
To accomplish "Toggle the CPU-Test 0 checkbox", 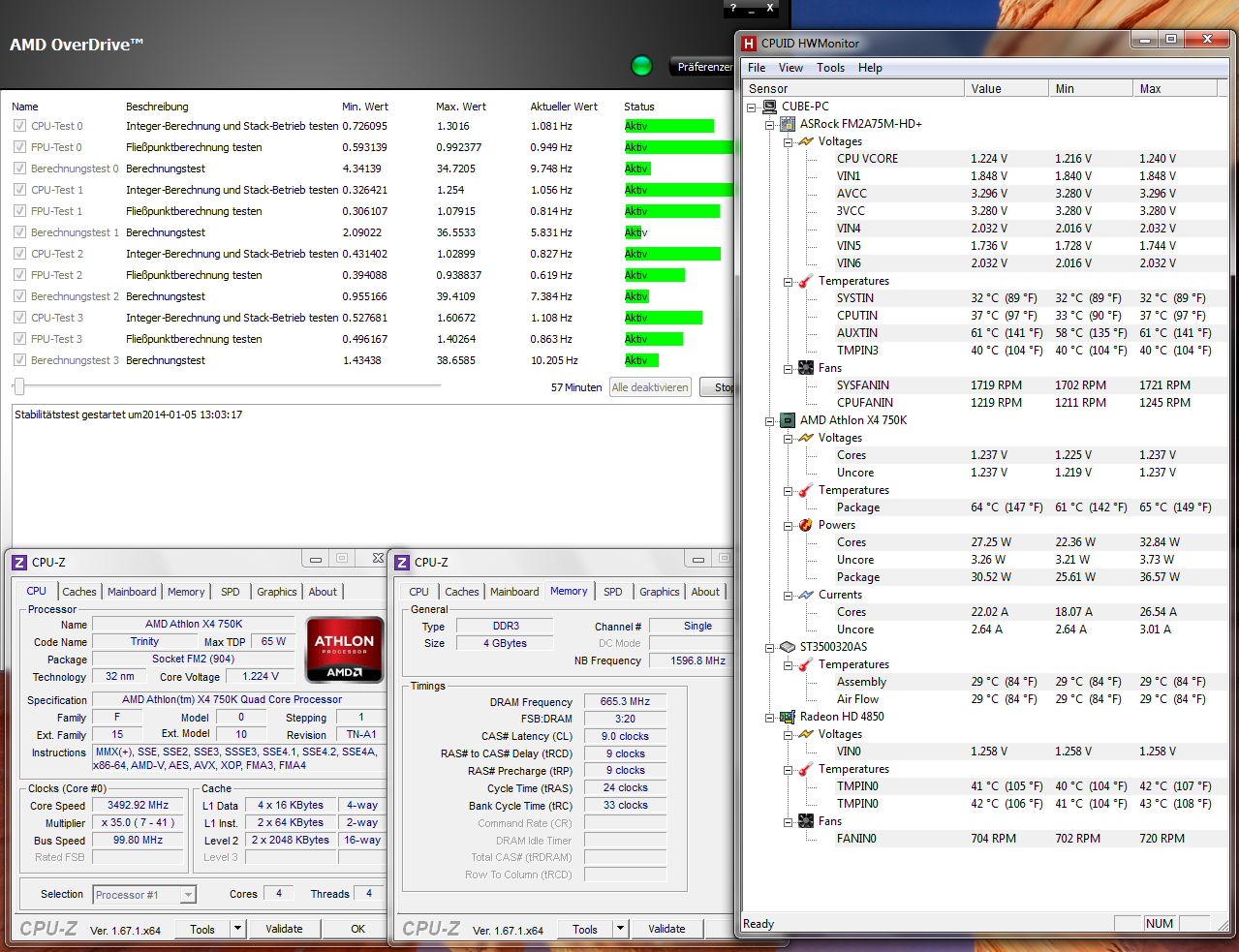I will (x=19, y=126).
